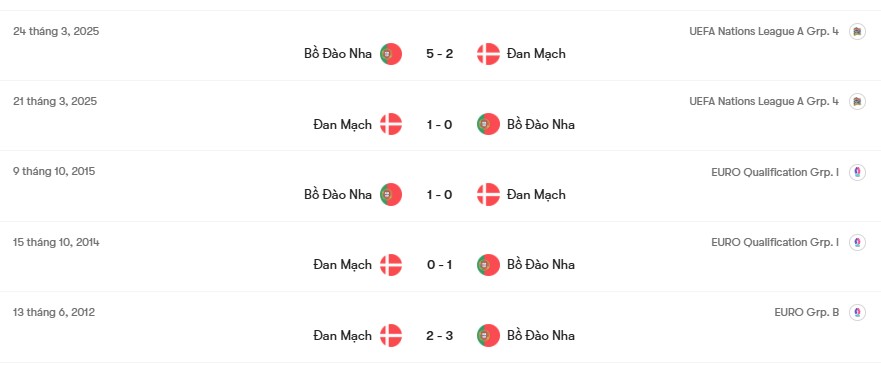Open EURO Qualification Grp. I label for 2015
881x366 pixels.
775,172
